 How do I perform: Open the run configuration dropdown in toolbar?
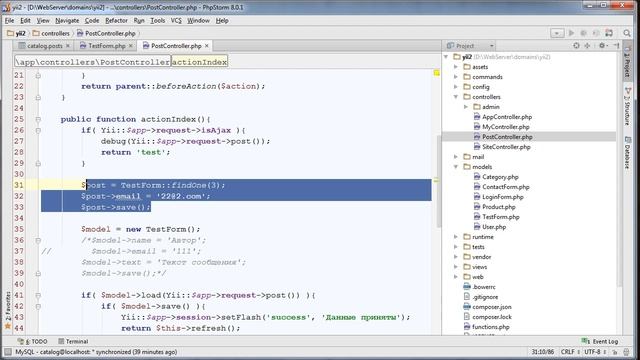coord(557,33)
